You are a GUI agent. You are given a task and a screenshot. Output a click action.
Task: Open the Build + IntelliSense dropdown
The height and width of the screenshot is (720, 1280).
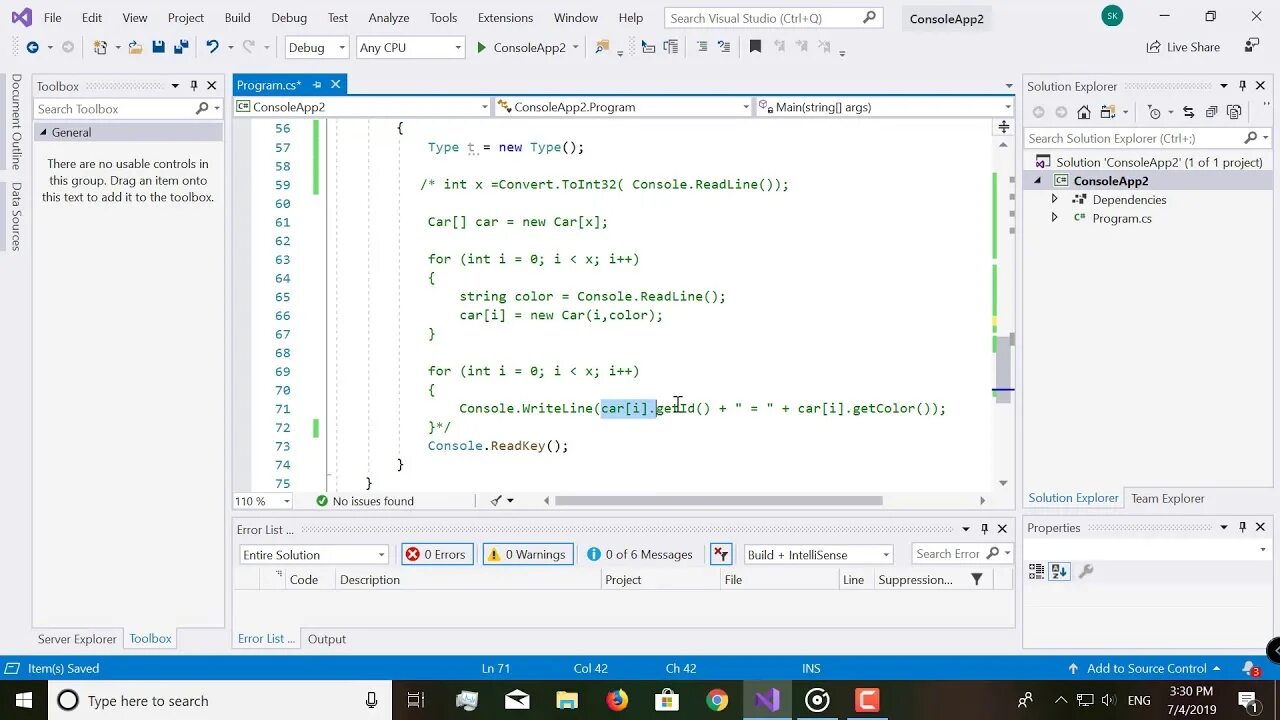pyautogui.click(x=818, y=554)
